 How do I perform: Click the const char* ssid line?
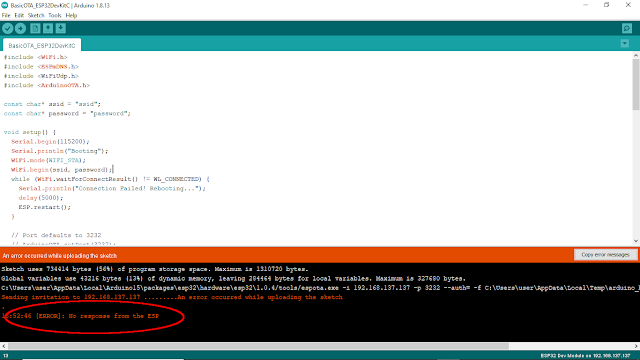pyautogui.click(x=52, y=104)
